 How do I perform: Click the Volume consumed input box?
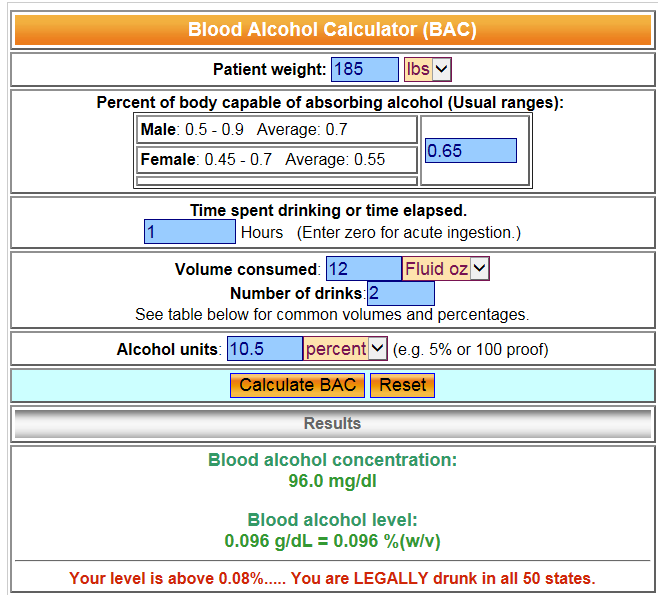pyautogui.click(x=364, y=269)
